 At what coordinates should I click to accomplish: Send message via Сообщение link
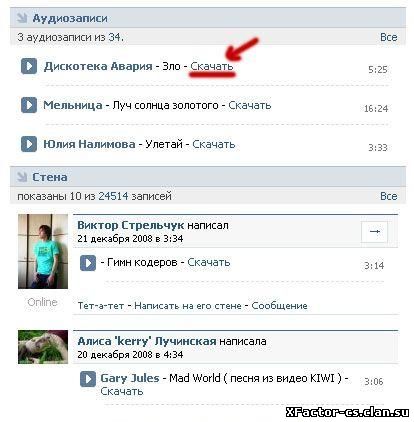click(279, 306)
